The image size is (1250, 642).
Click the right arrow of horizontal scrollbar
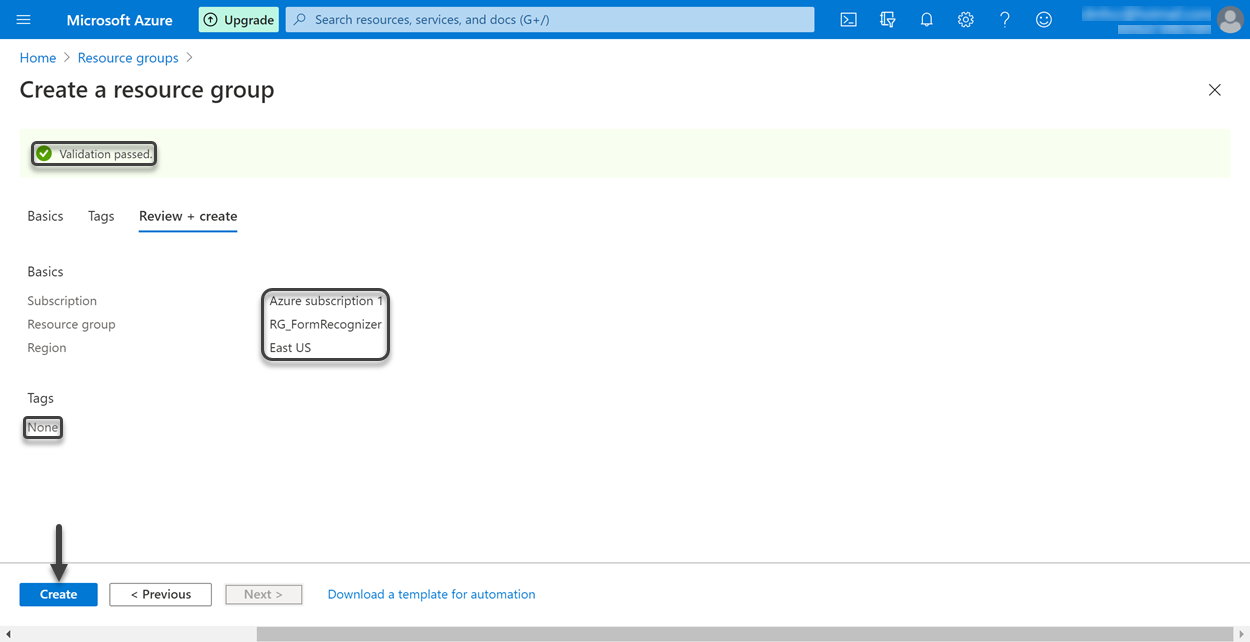1241,634
